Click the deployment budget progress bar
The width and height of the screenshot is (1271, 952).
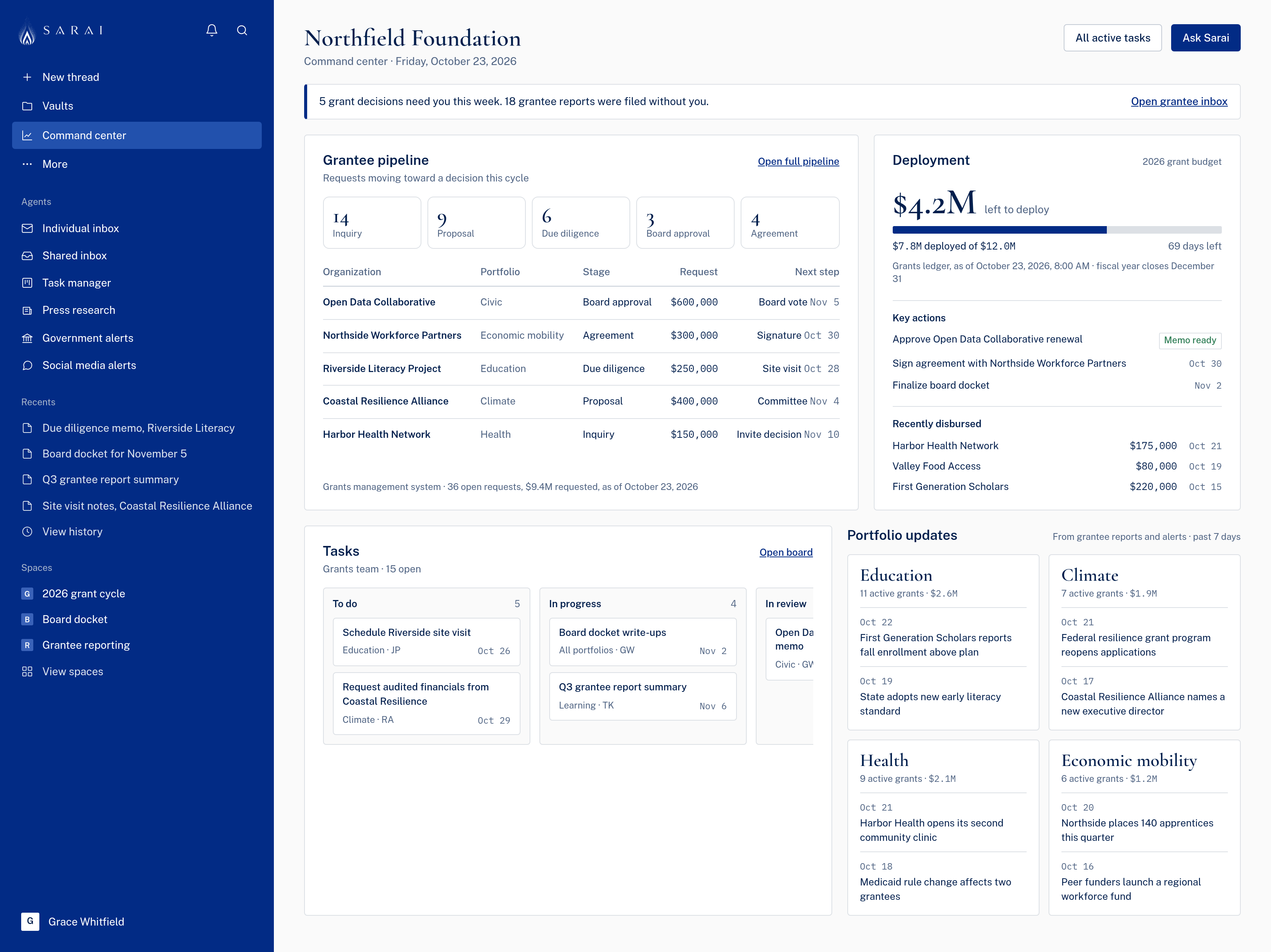point(1056,230)
